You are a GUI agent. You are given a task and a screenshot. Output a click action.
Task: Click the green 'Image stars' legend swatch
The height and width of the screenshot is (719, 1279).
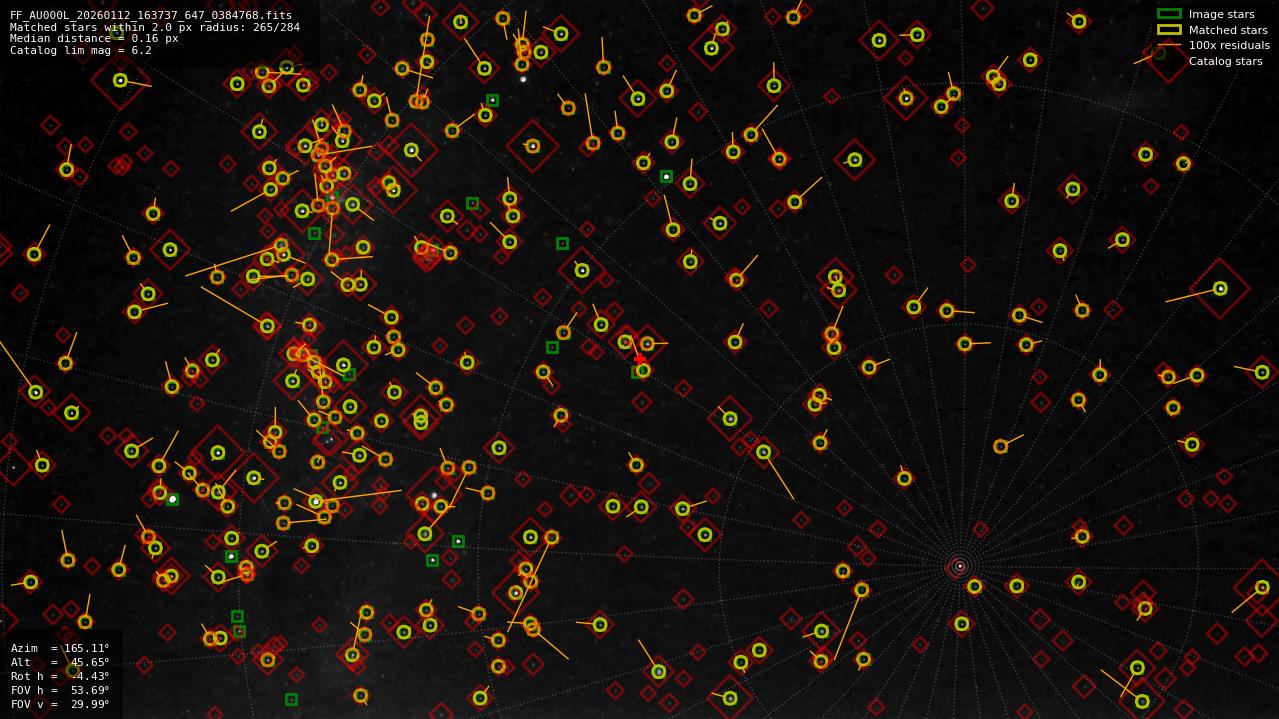[x=1169, y=14]
